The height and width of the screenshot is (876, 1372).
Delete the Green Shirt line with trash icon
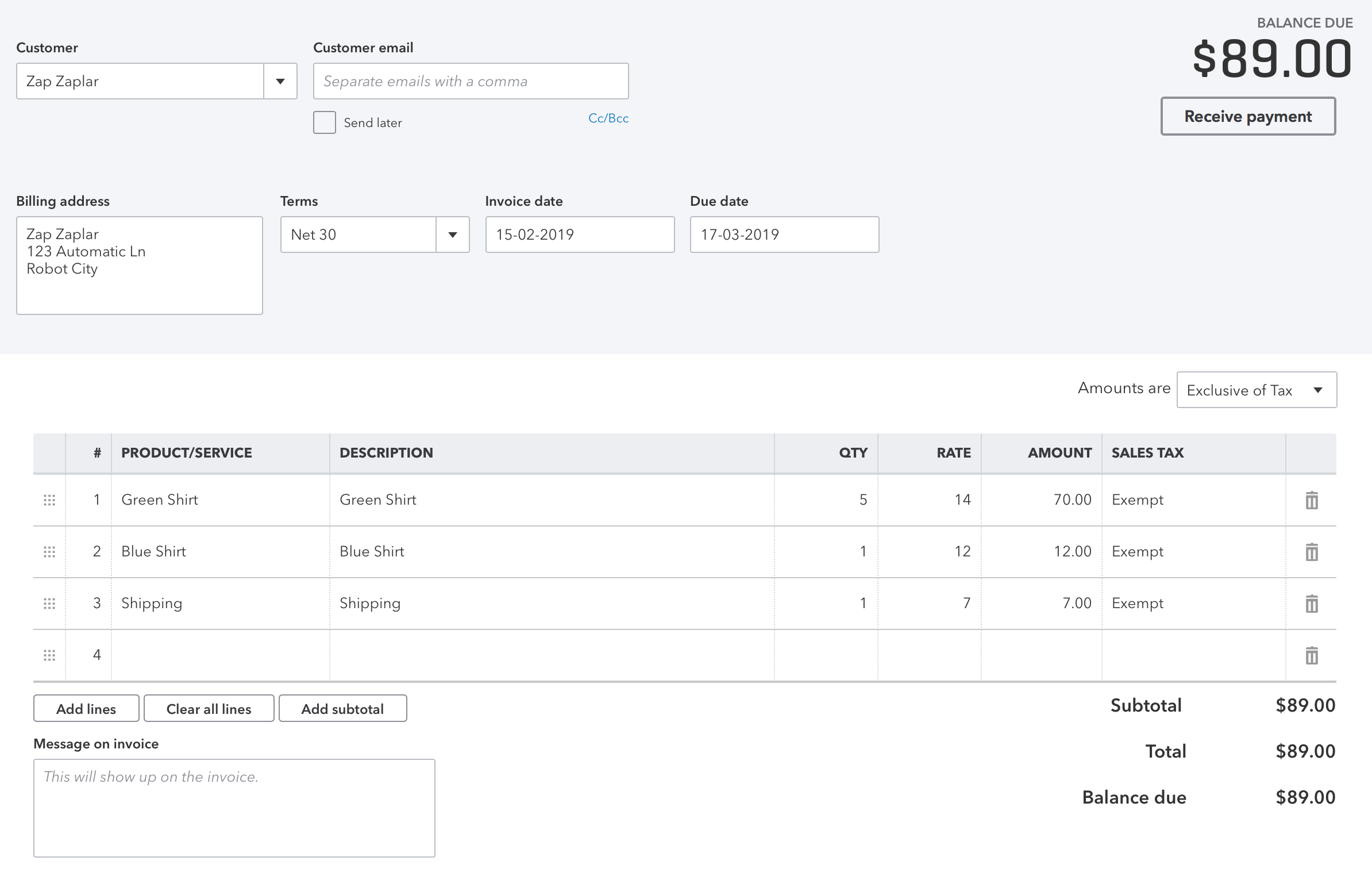coord(1311,500)
